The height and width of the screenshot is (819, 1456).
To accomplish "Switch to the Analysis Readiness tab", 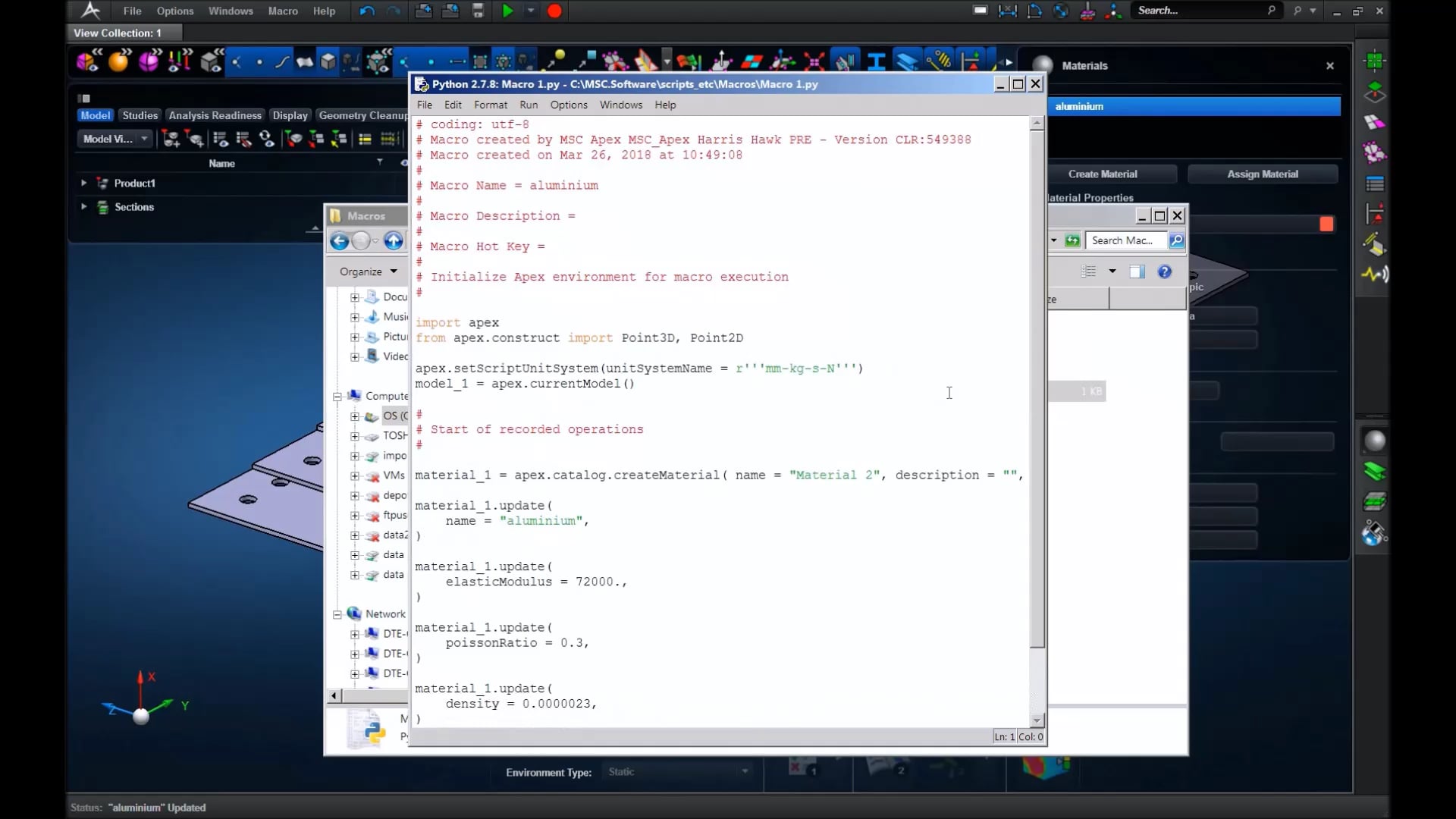I will point(215,115).
